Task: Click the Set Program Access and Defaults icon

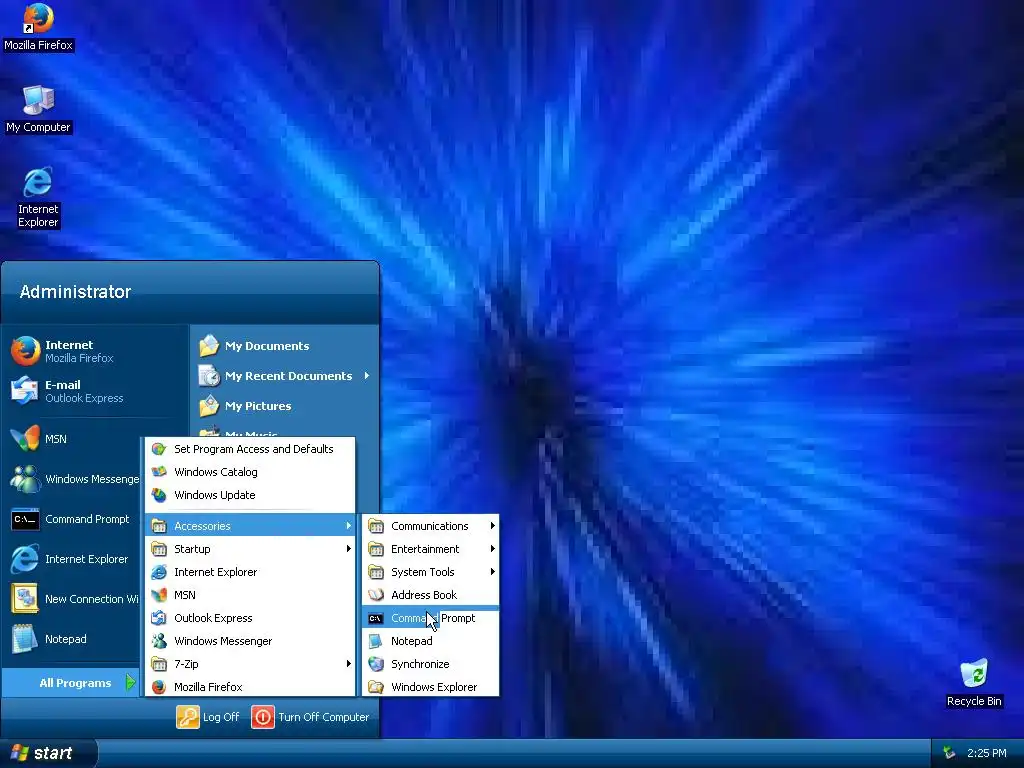Action: click(x=159, y=449)
